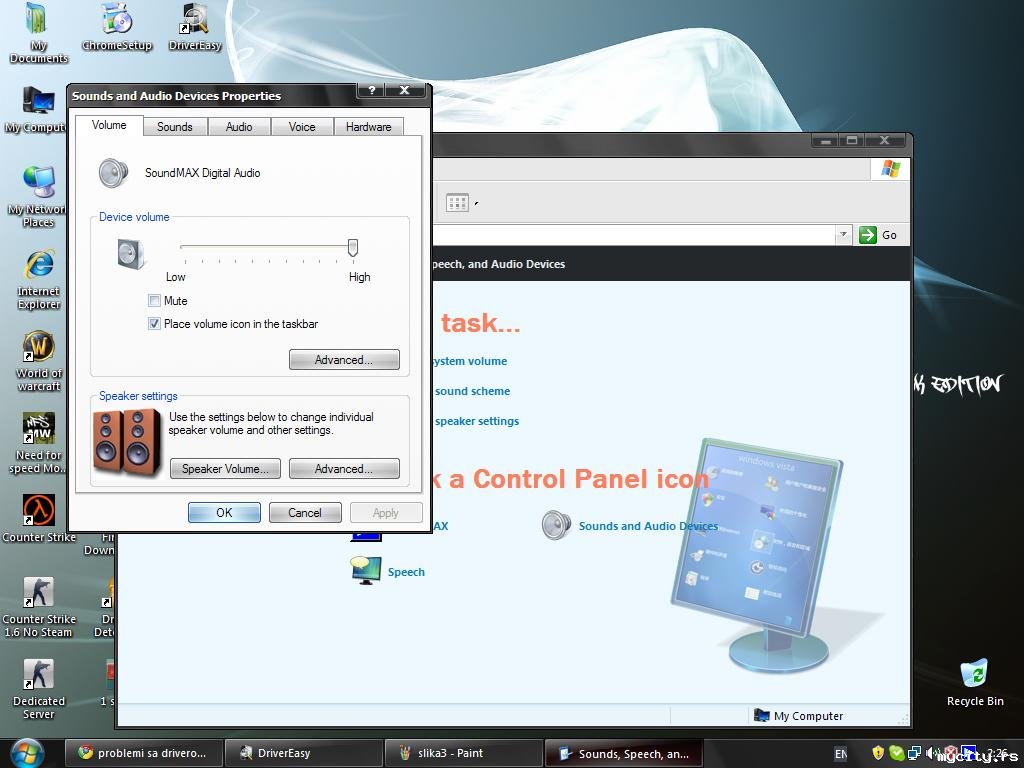The height and width of the screenshot is (768, 1024).
Task: Click the dialog help question mark button
Action: pyautogui.click(x=372, y=90)
